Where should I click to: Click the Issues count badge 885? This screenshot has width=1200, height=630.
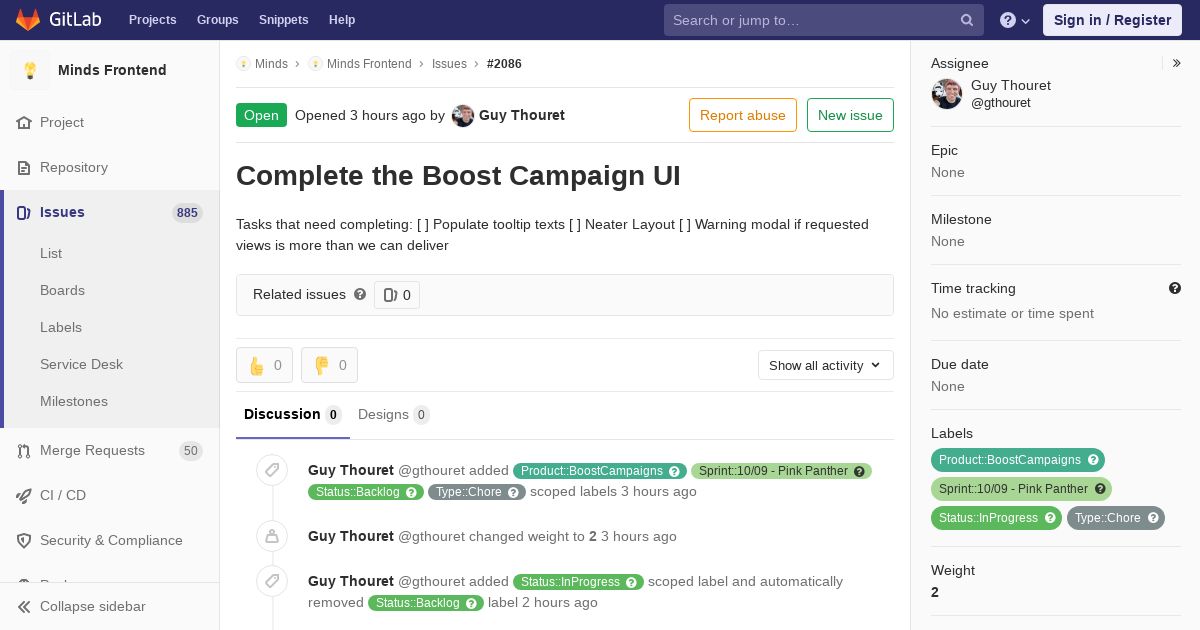pos(187,212)
